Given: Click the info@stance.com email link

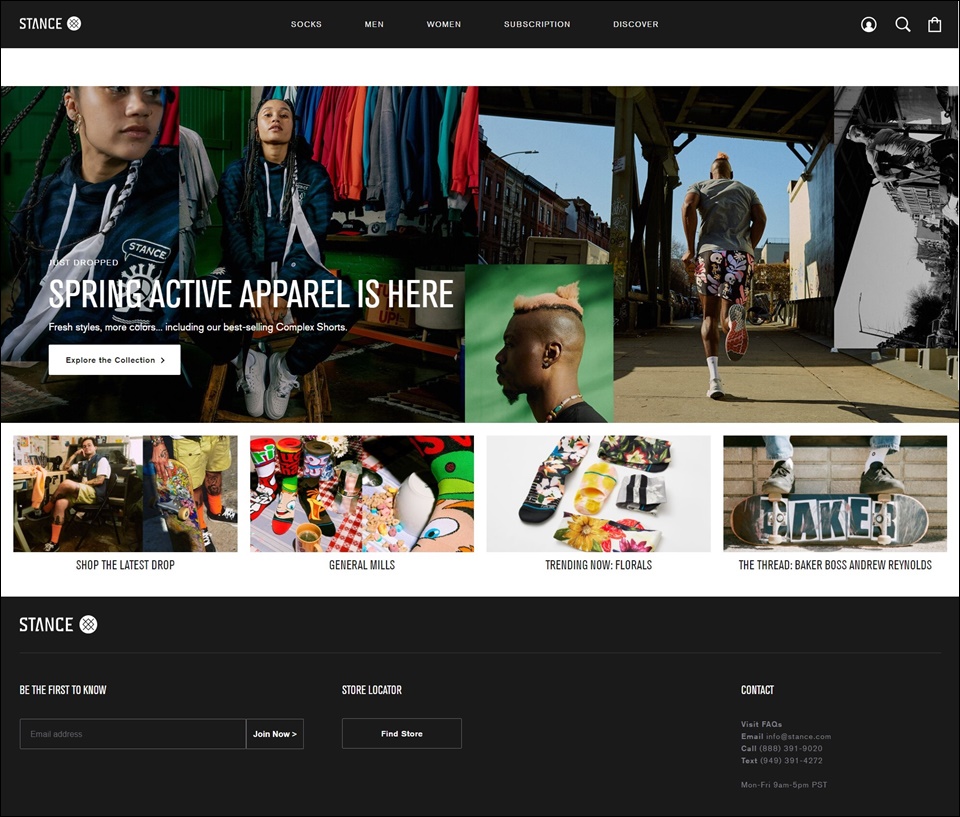Looking at the screenshot, I should coord(798,736).
